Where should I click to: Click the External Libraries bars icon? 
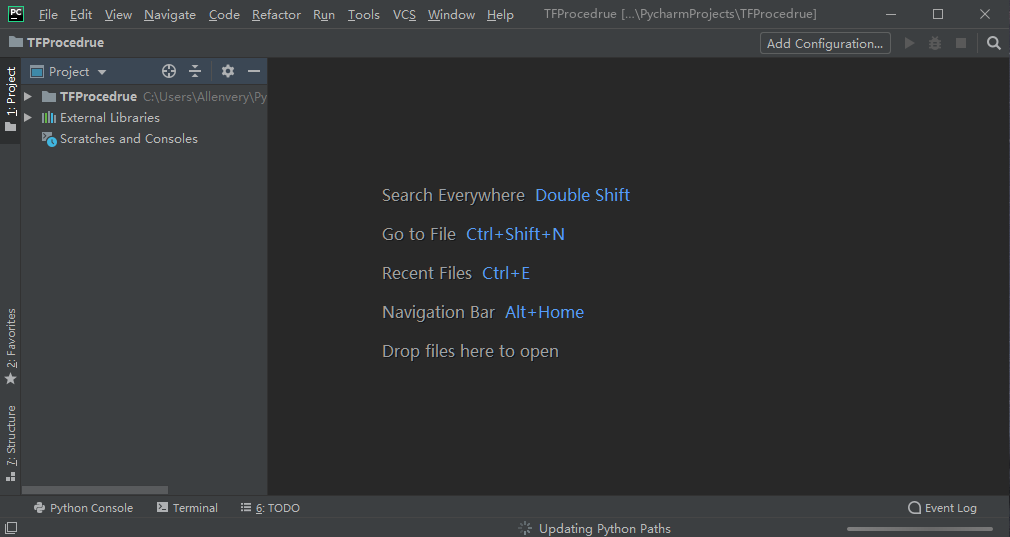point(49,118)
